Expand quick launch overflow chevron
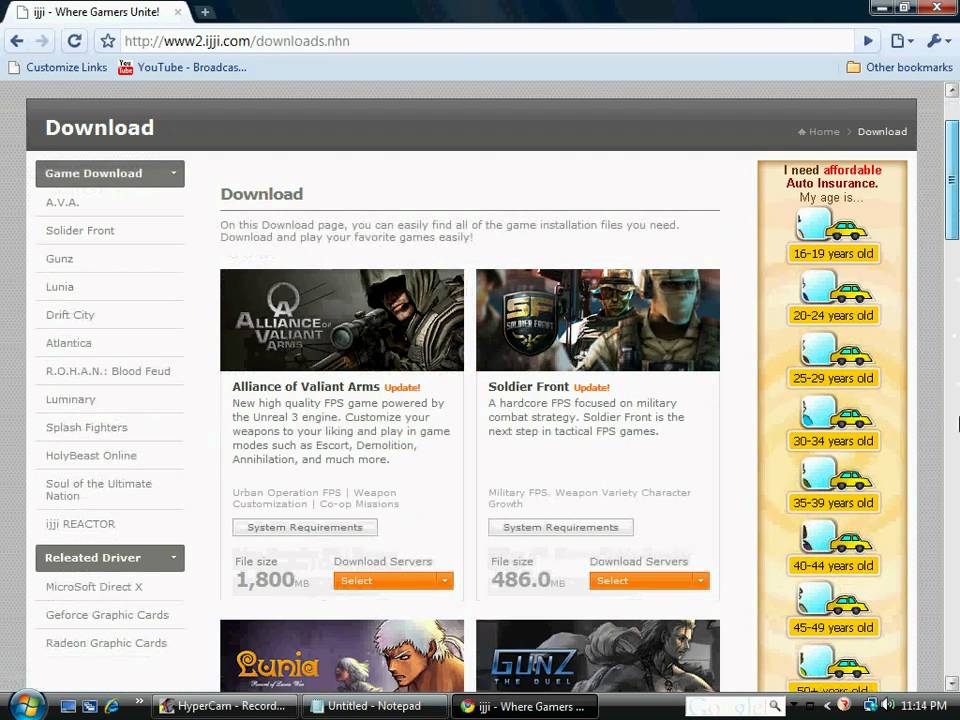This screenshot has width=960, height=720. tap(139, 702)
